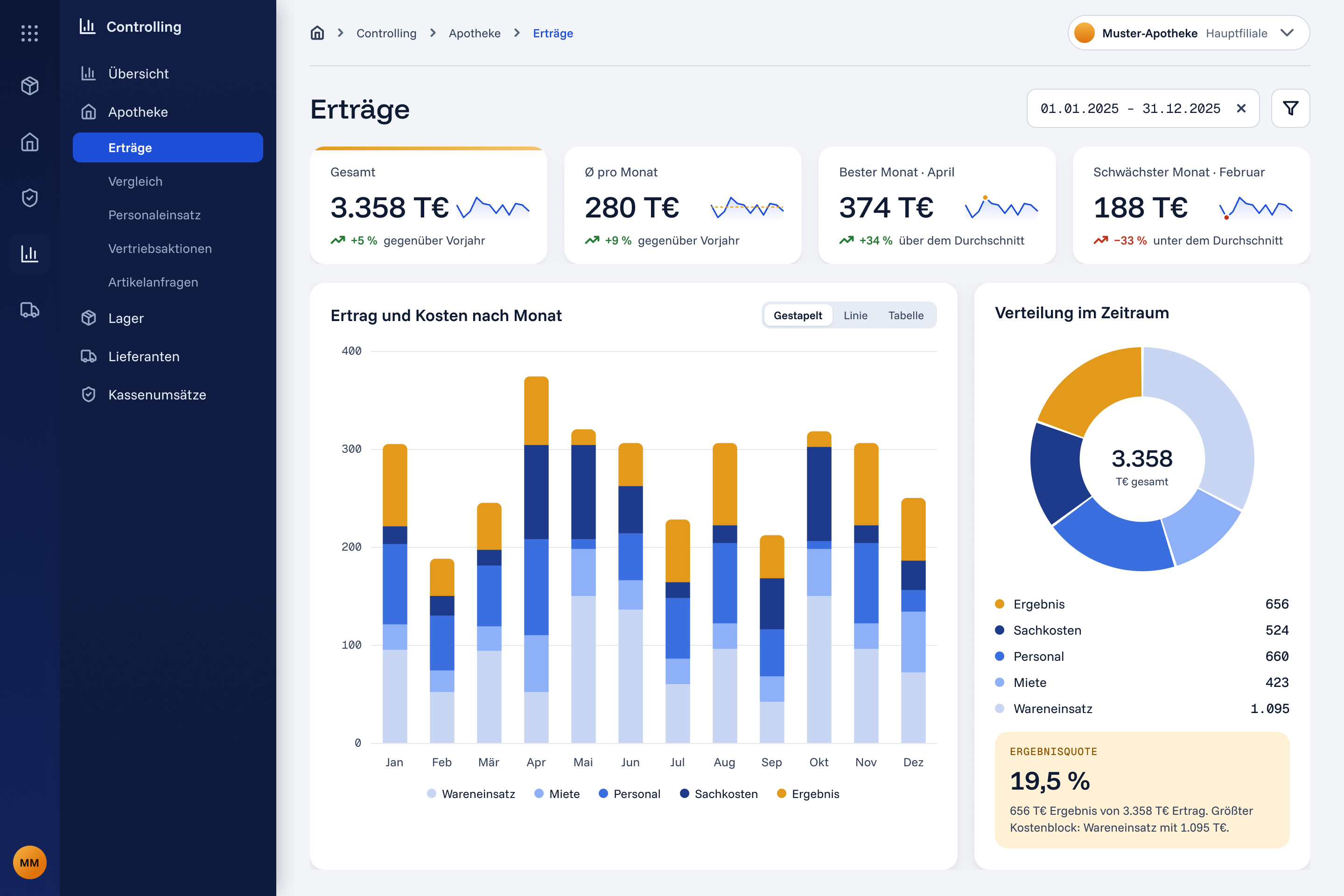Click the chart icon beside the Controlling heading
The width and height of the screenshot is (1344, 896).
coord(87,26)
